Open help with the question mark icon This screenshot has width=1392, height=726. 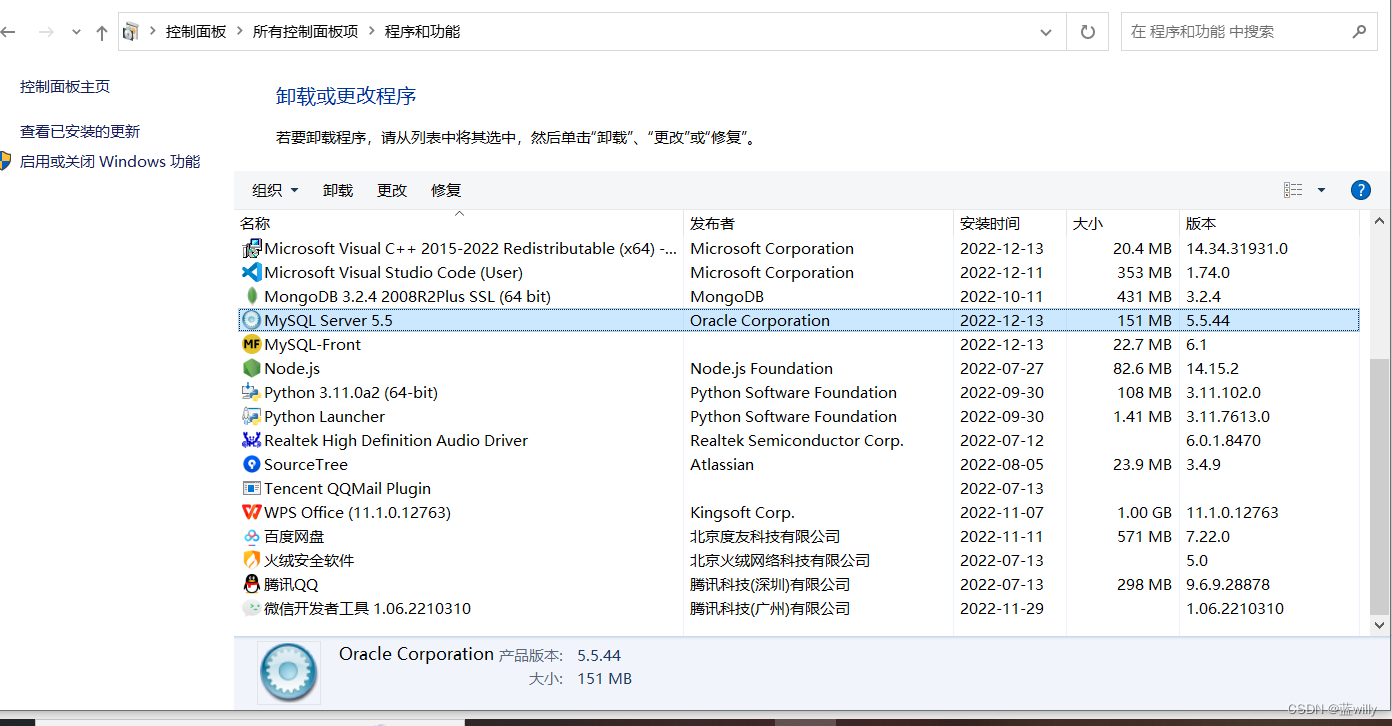(1360, 190)
